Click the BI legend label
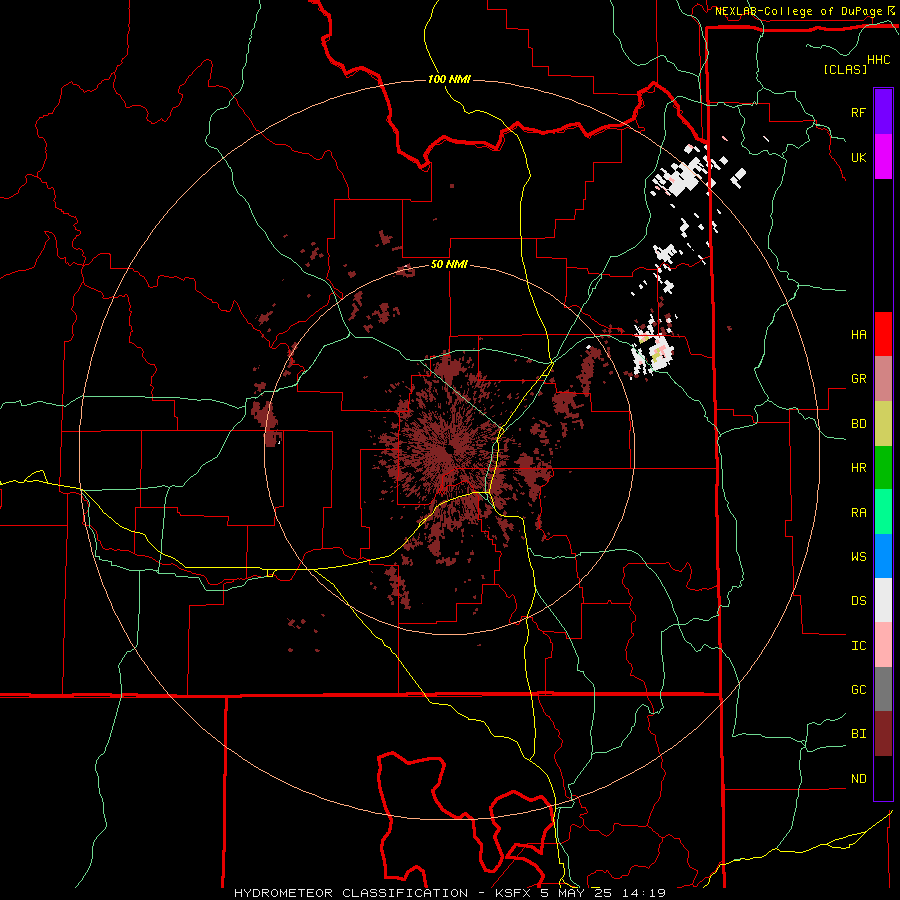900x900 pixels. point(859,734)
